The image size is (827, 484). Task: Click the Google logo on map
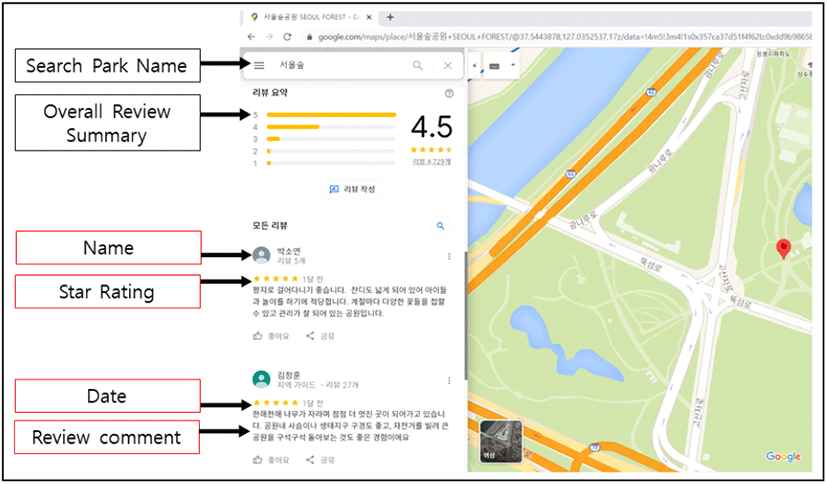[x=783, y=457]
